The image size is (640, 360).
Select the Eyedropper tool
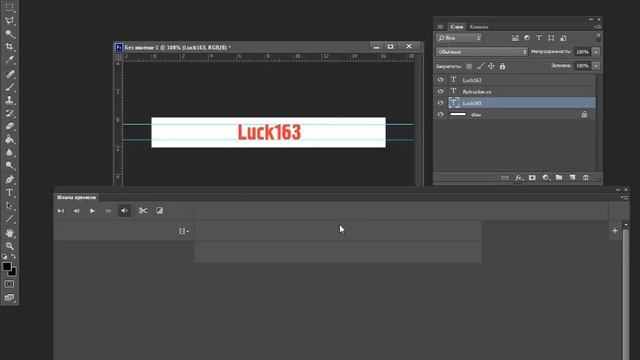point(9,60)
